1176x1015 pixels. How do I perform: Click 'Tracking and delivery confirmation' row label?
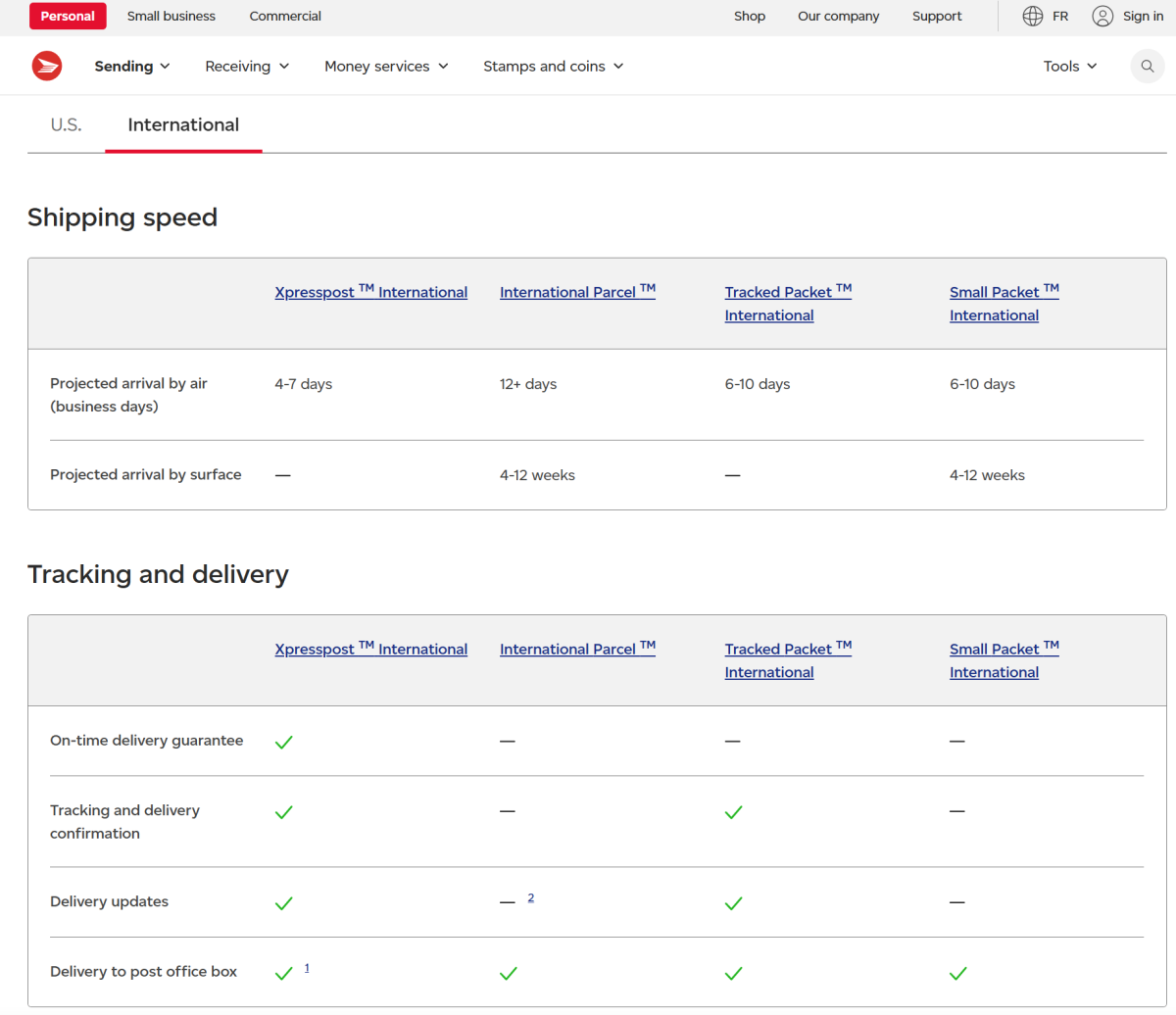(x=124, y=822)
